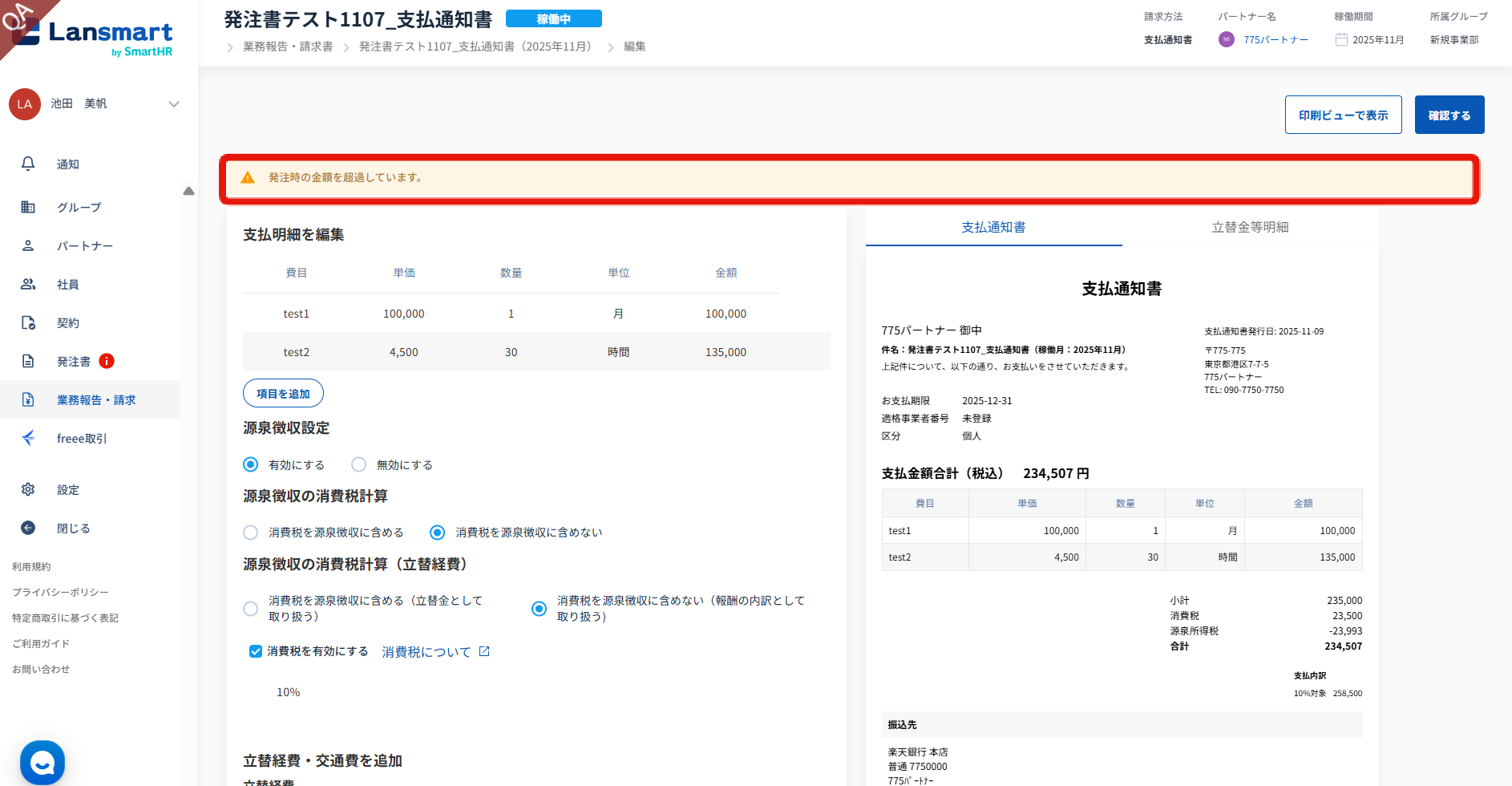Click the 設定 gear icon
Screen dimensions: 1512x786
pos(28,489)
